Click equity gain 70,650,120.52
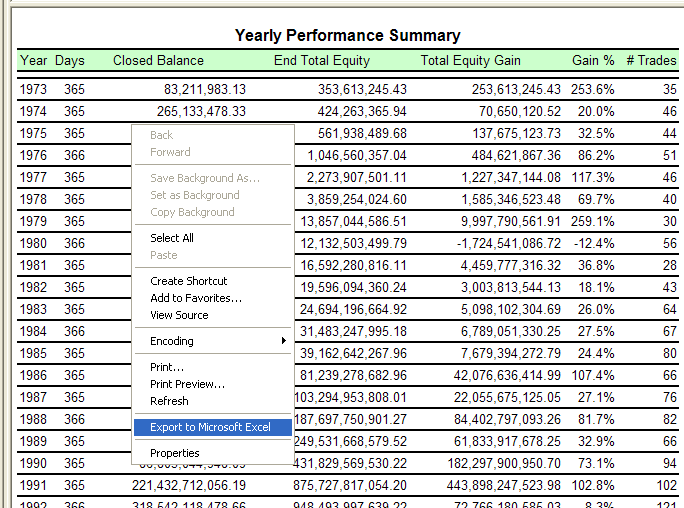Viewport: 684px width, 508px height. (520, 111)
